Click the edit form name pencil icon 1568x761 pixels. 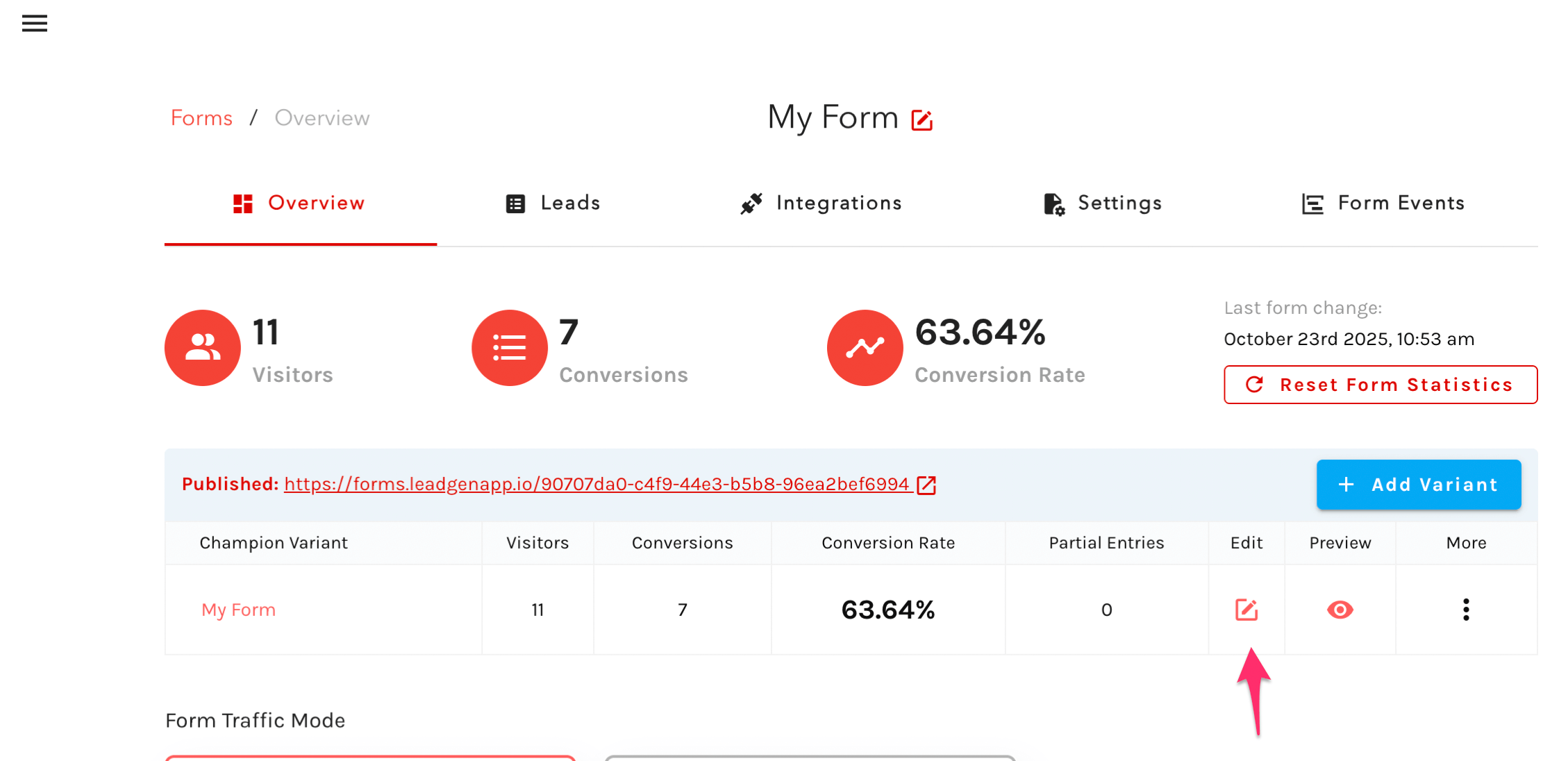coord(921,120)
